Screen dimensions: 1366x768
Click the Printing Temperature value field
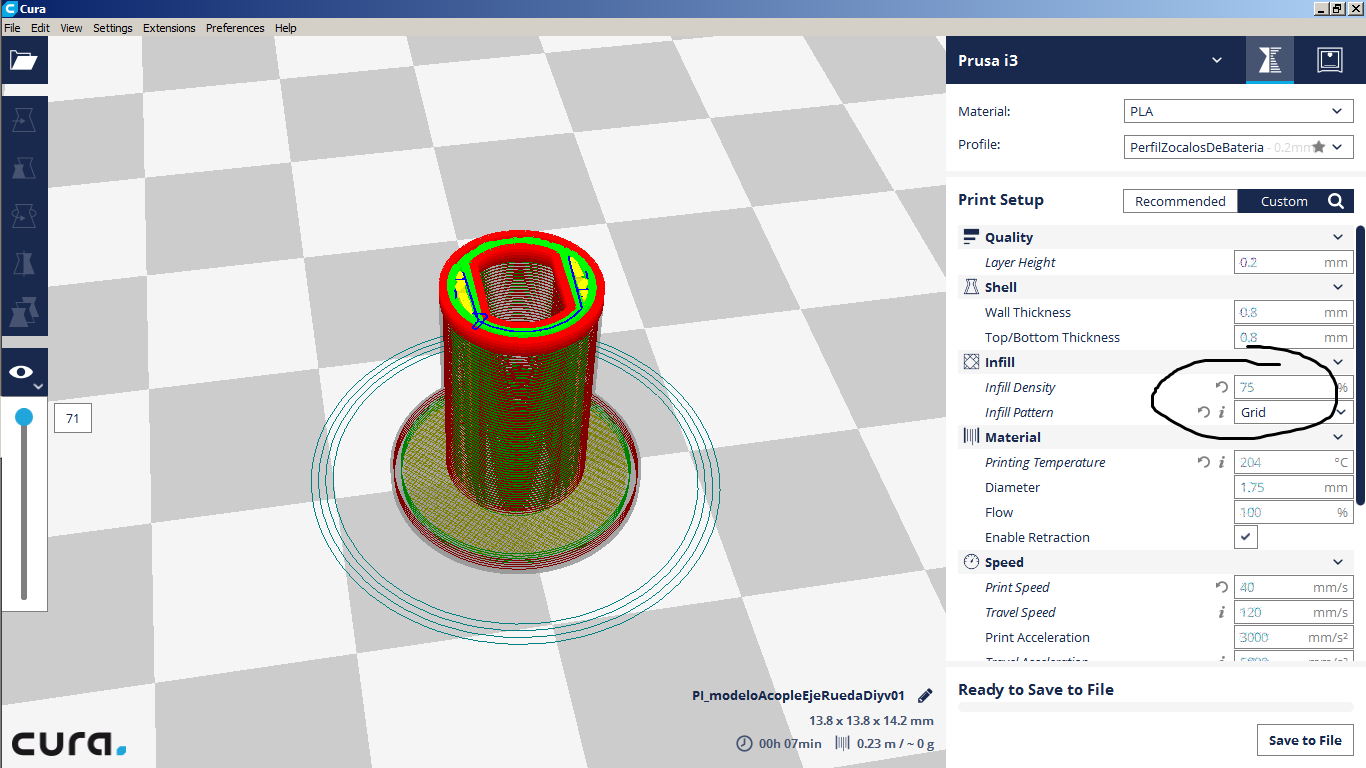(1294, 462)
